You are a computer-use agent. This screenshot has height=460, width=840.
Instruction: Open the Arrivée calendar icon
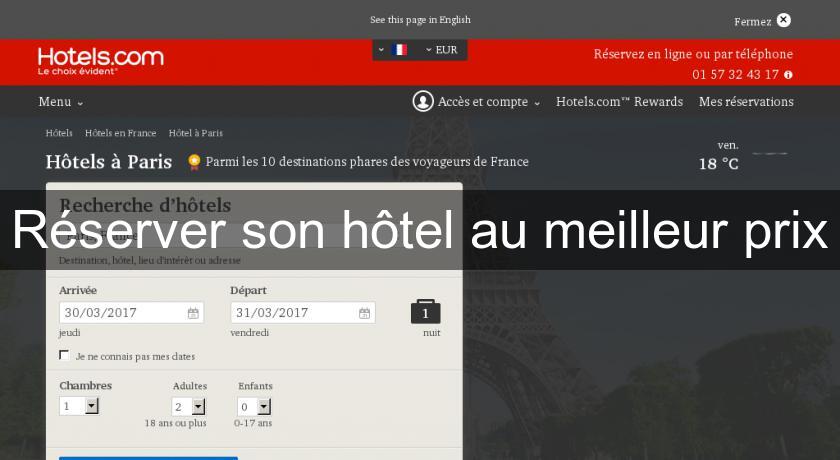(x=193, y=313)
